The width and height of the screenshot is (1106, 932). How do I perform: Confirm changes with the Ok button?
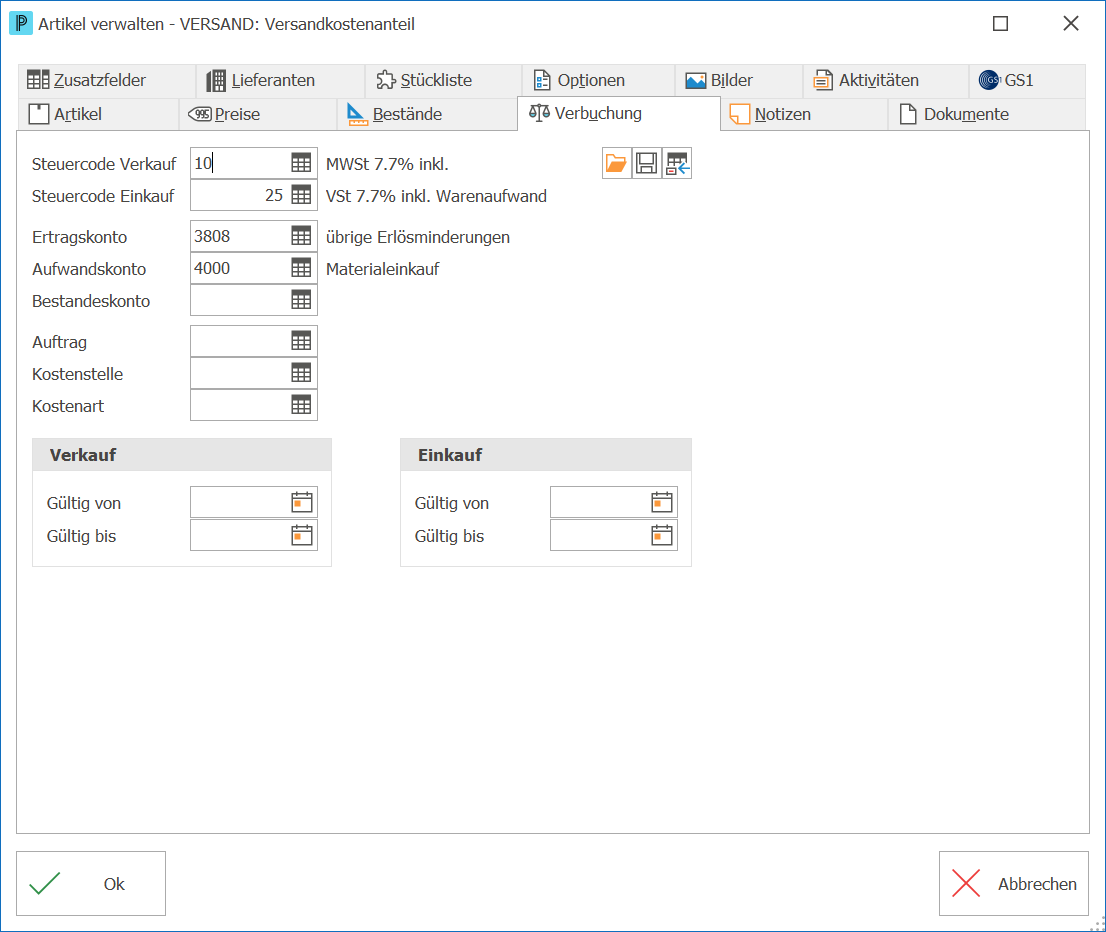[x=91, y=883]
